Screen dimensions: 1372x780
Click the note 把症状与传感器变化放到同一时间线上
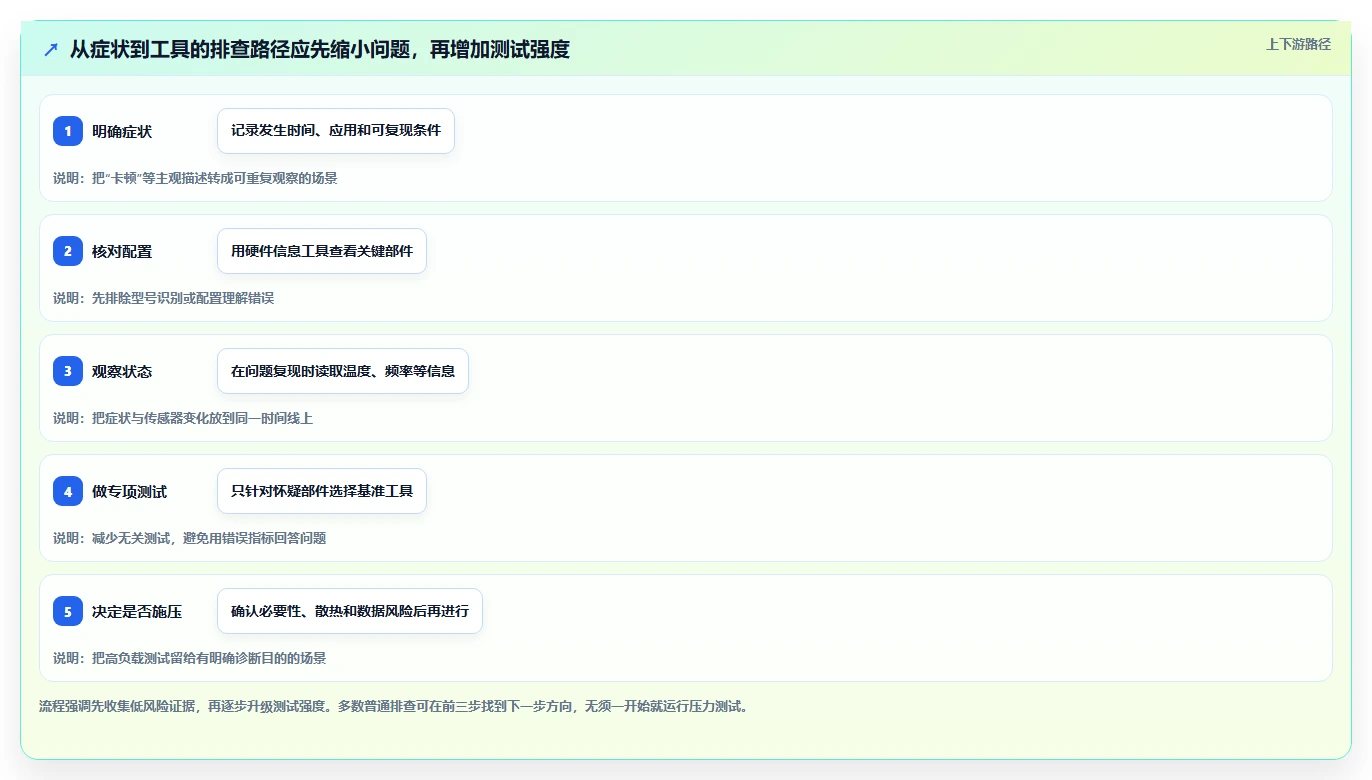202,418
